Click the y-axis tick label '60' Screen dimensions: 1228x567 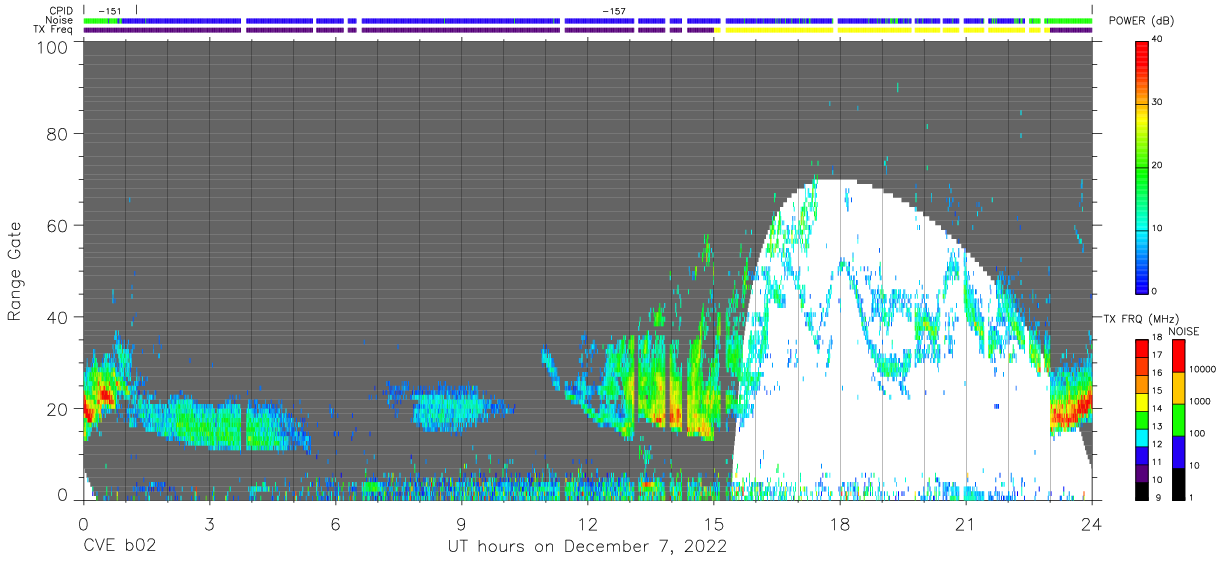click(58, 226)
